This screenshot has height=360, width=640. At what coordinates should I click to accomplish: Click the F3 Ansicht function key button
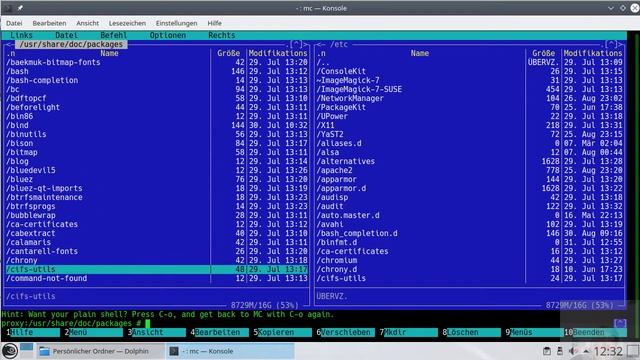(158, 332)
